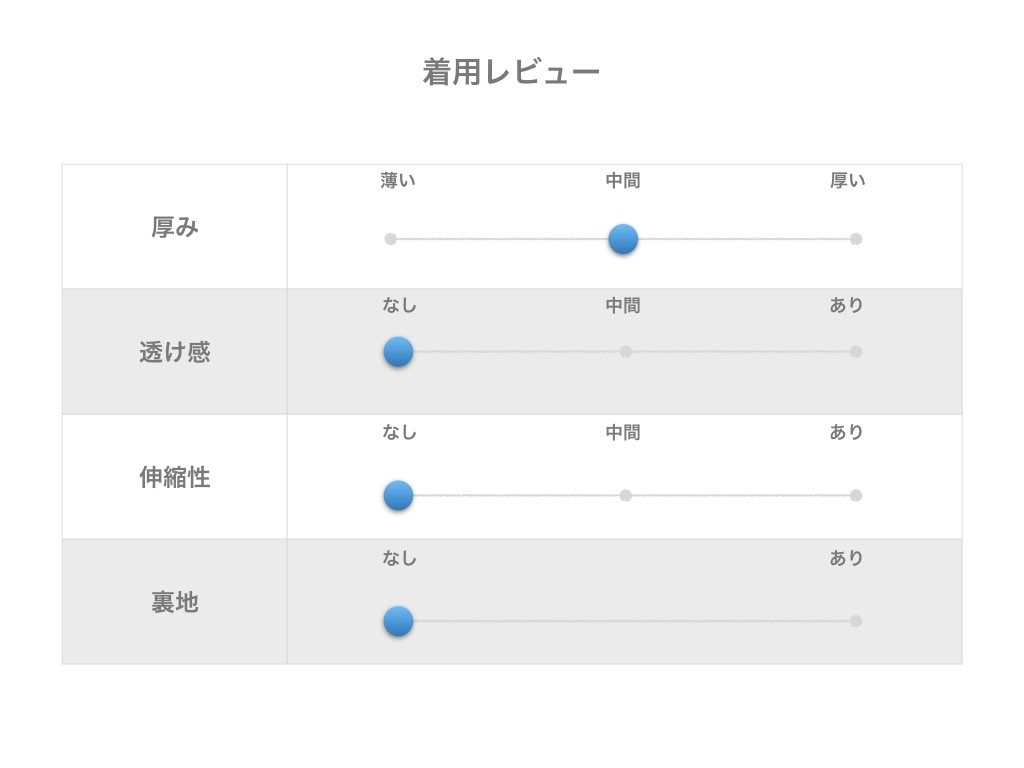Select the 厚み row heading

point(175,228)
